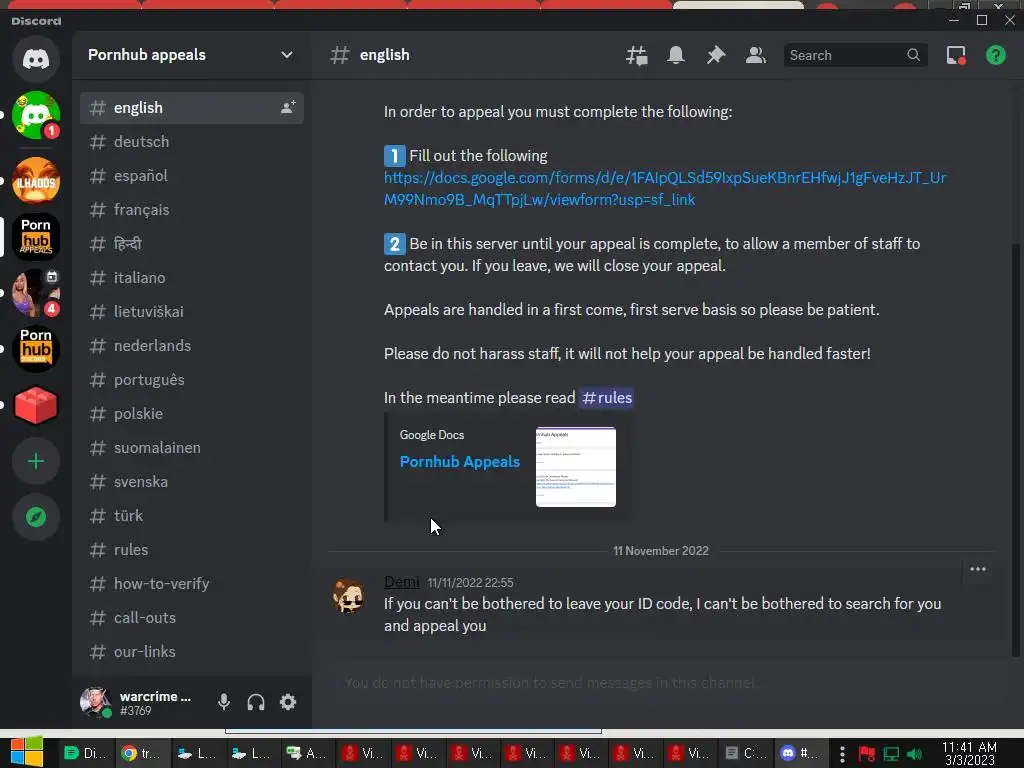
Task: Select the polskie channel
Action: 191,413
